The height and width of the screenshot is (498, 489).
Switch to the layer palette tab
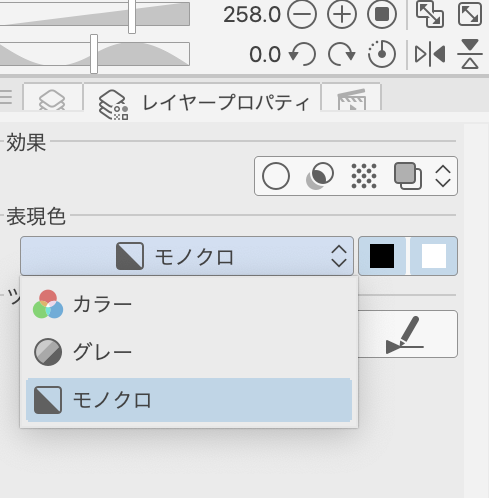tap(52, 98)
